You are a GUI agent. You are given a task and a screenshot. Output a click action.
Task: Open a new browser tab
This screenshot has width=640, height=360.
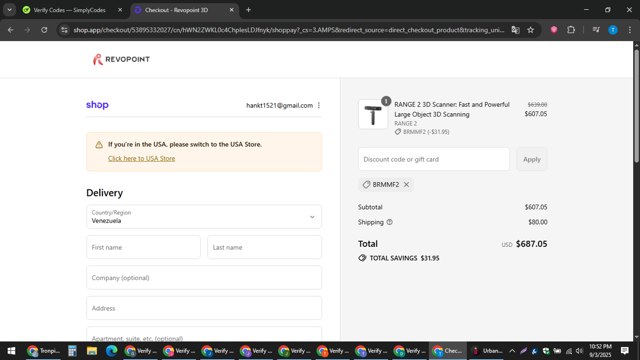pyautogui.click(x=248, y=10)
